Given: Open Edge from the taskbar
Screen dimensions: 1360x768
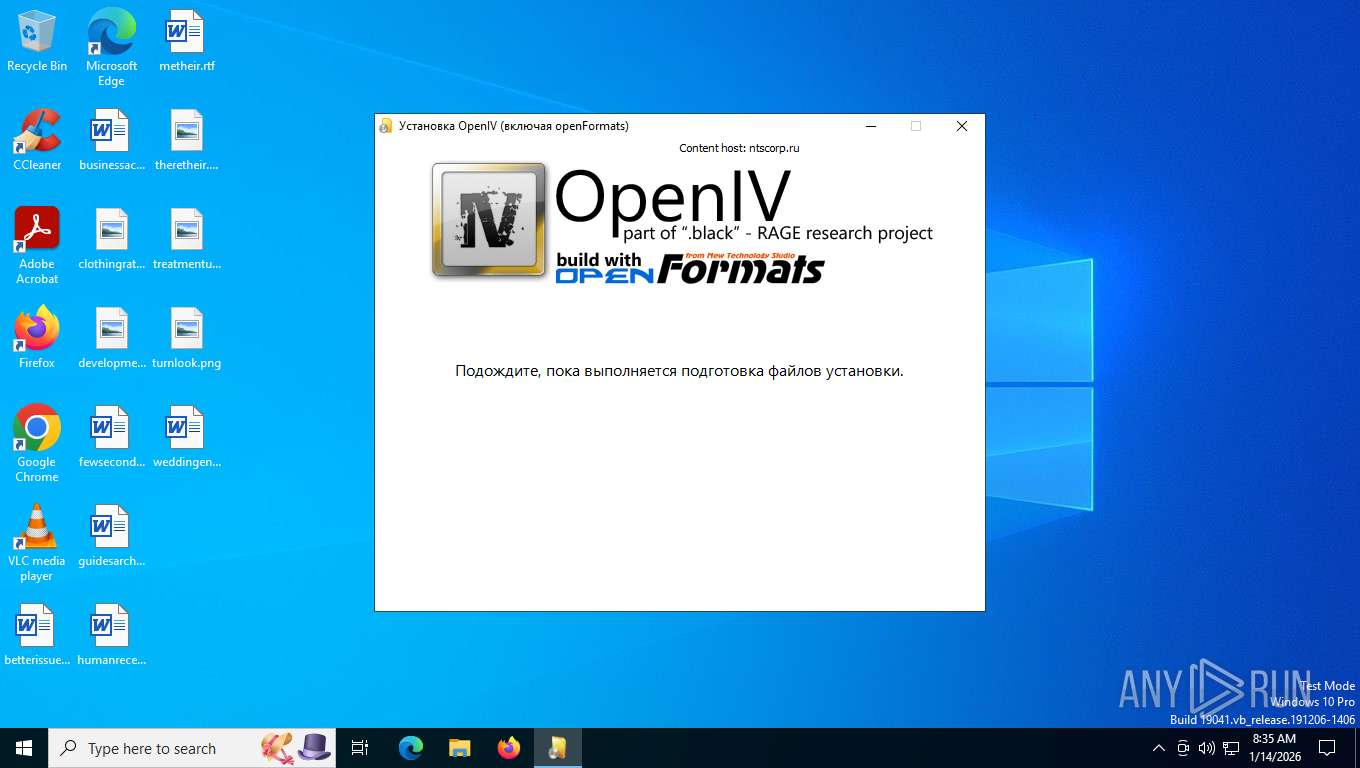Looking at the screenshot, I should (x=411, y=748).
